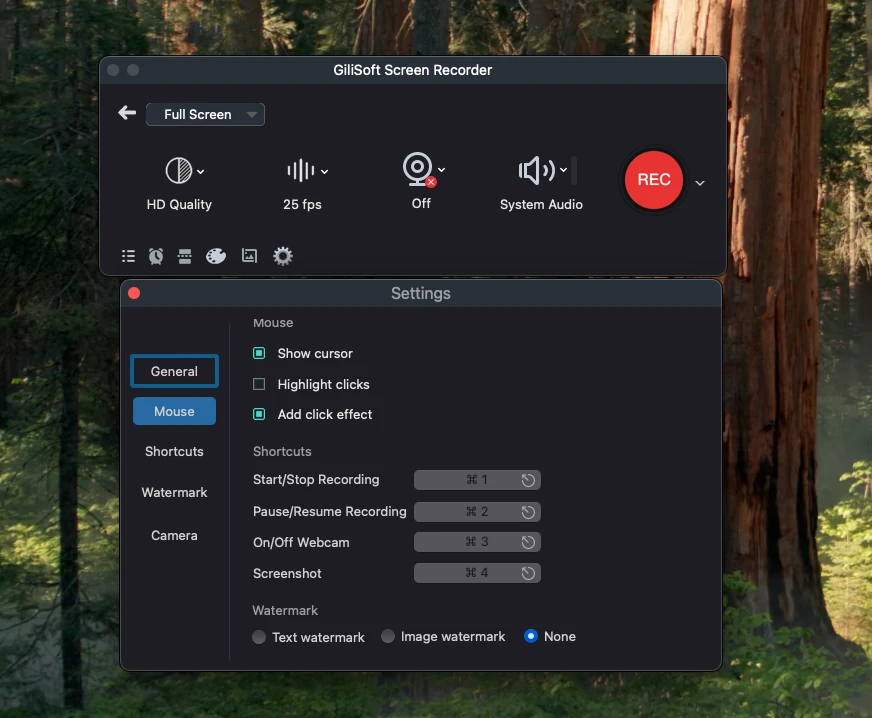Go to the Shortcuts settings tab
The height and width of the screenshot is (718, 872).
174,451
